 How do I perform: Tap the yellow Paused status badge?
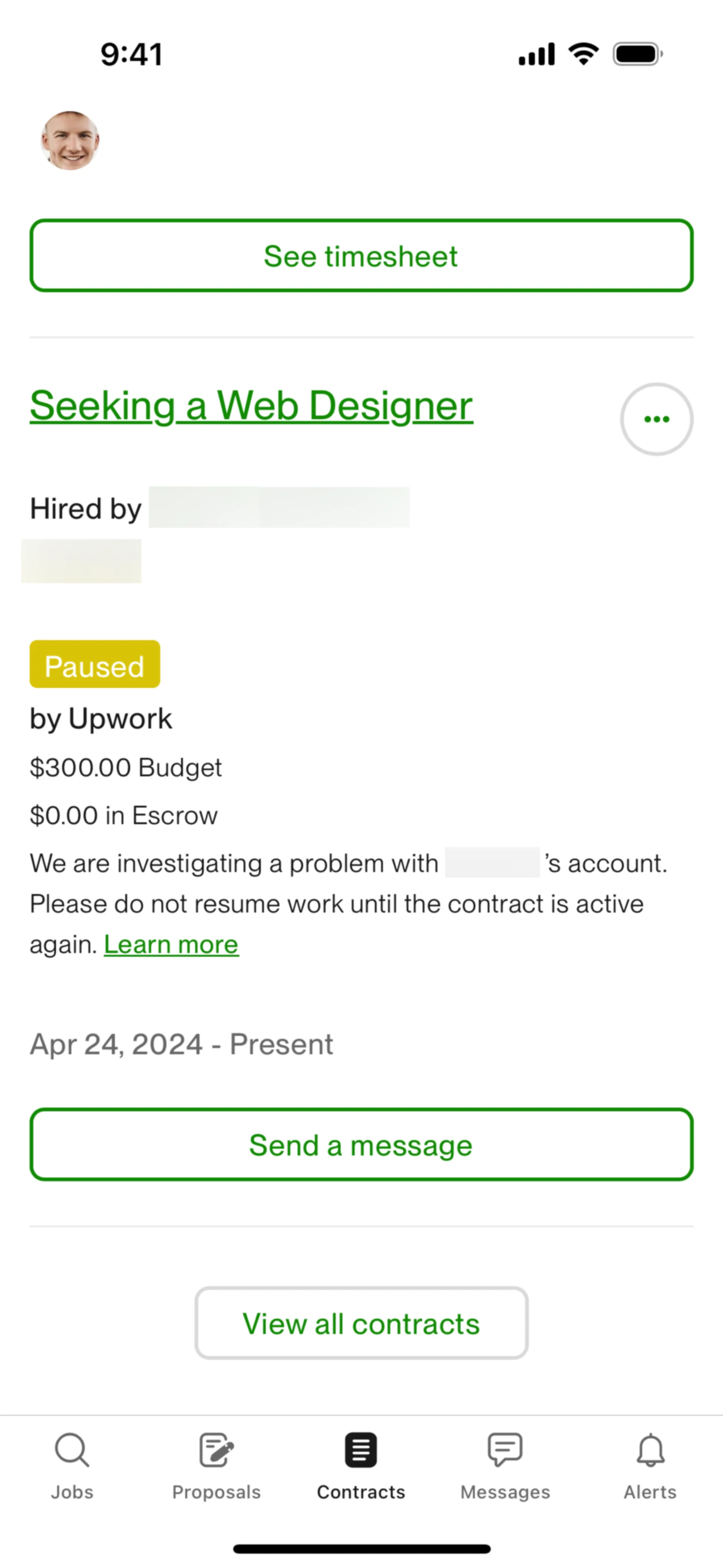pos(95,665)
